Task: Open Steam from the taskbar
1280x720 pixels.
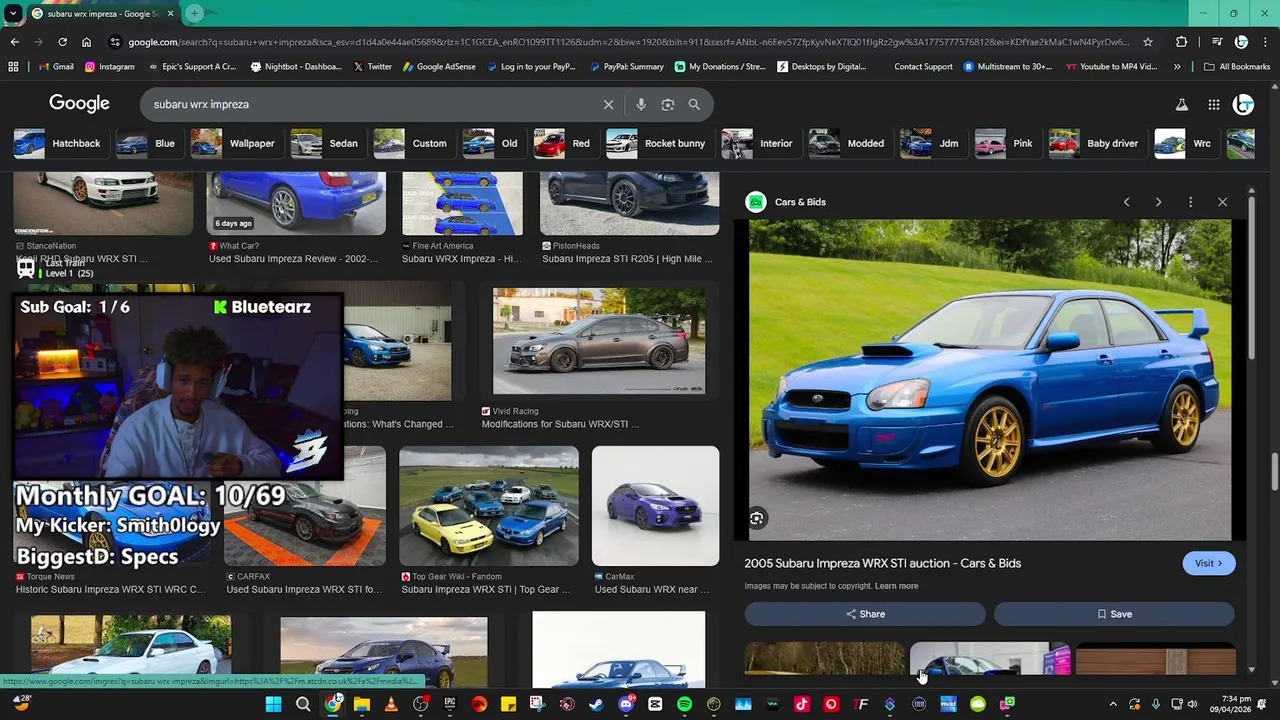Action: [596, 704]
